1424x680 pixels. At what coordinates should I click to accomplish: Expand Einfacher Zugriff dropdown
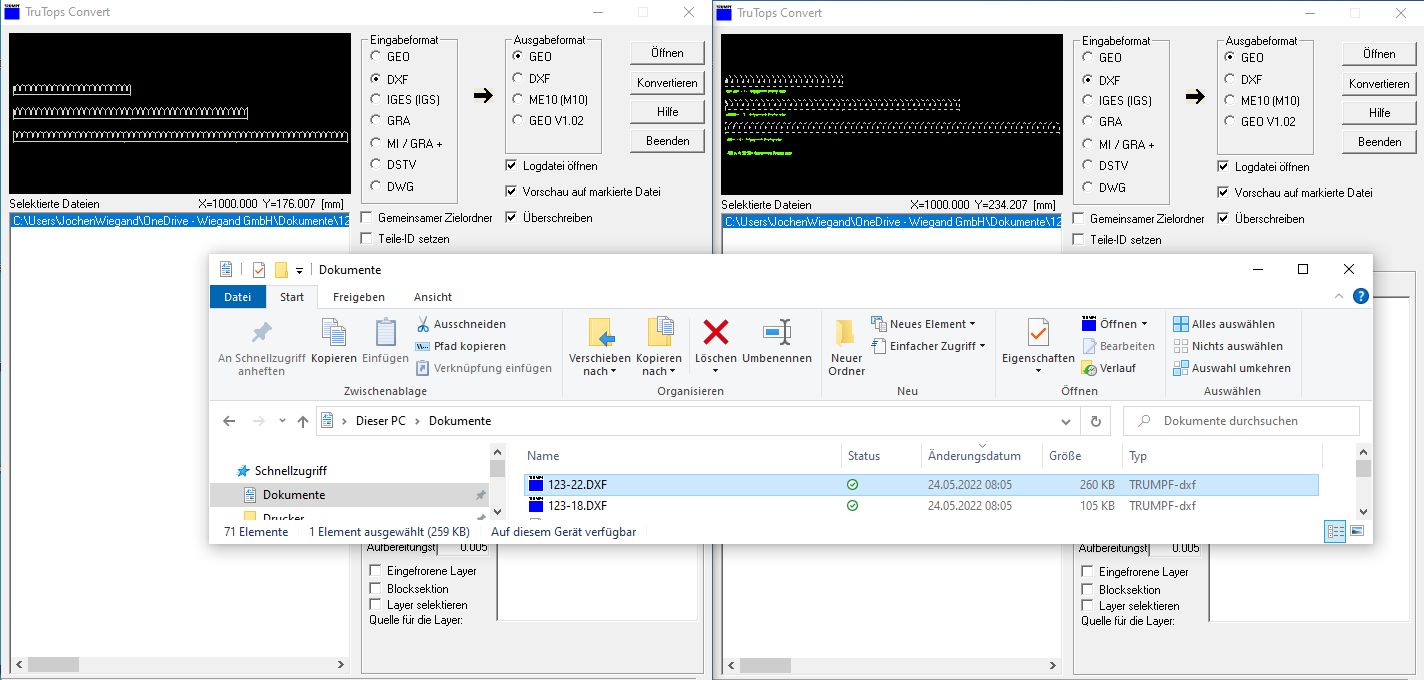(x=982, y=346)
